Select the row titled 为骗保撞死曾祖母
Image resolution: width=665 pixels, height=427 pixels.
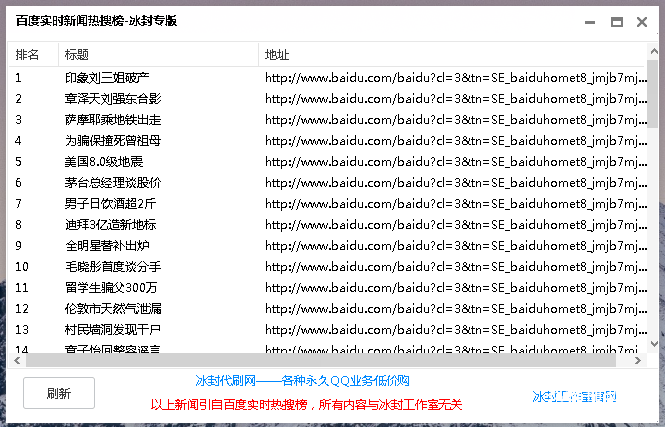328,140
